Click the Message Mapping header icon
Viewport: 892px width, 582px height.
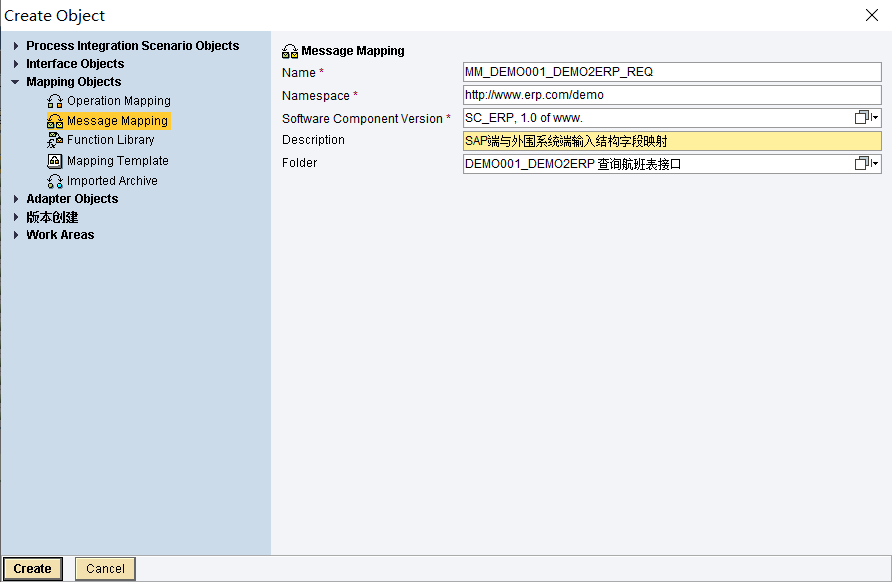pyautogui.click(x=290, y=51)
